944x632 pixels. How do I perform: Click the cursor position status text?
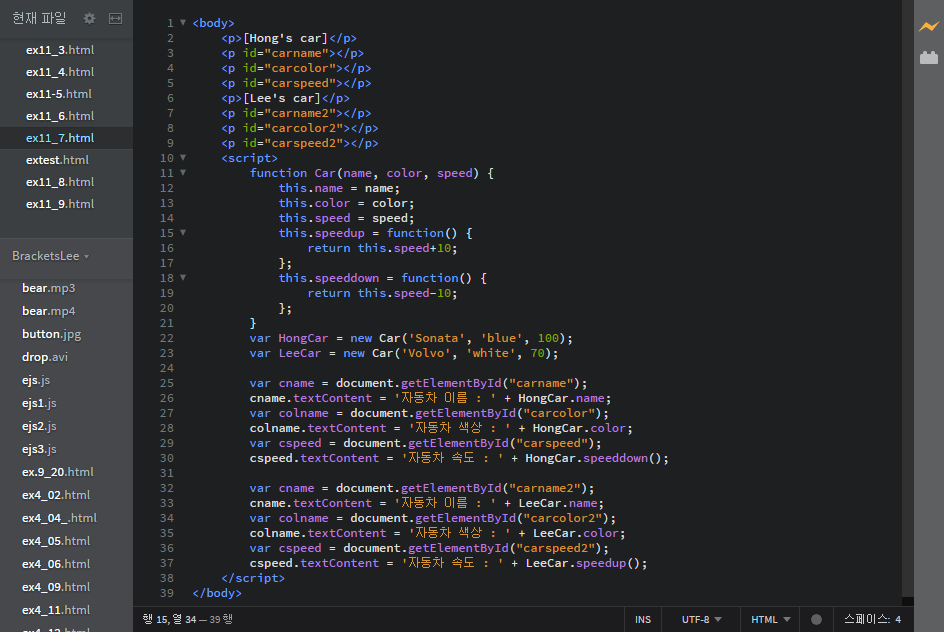187,619
